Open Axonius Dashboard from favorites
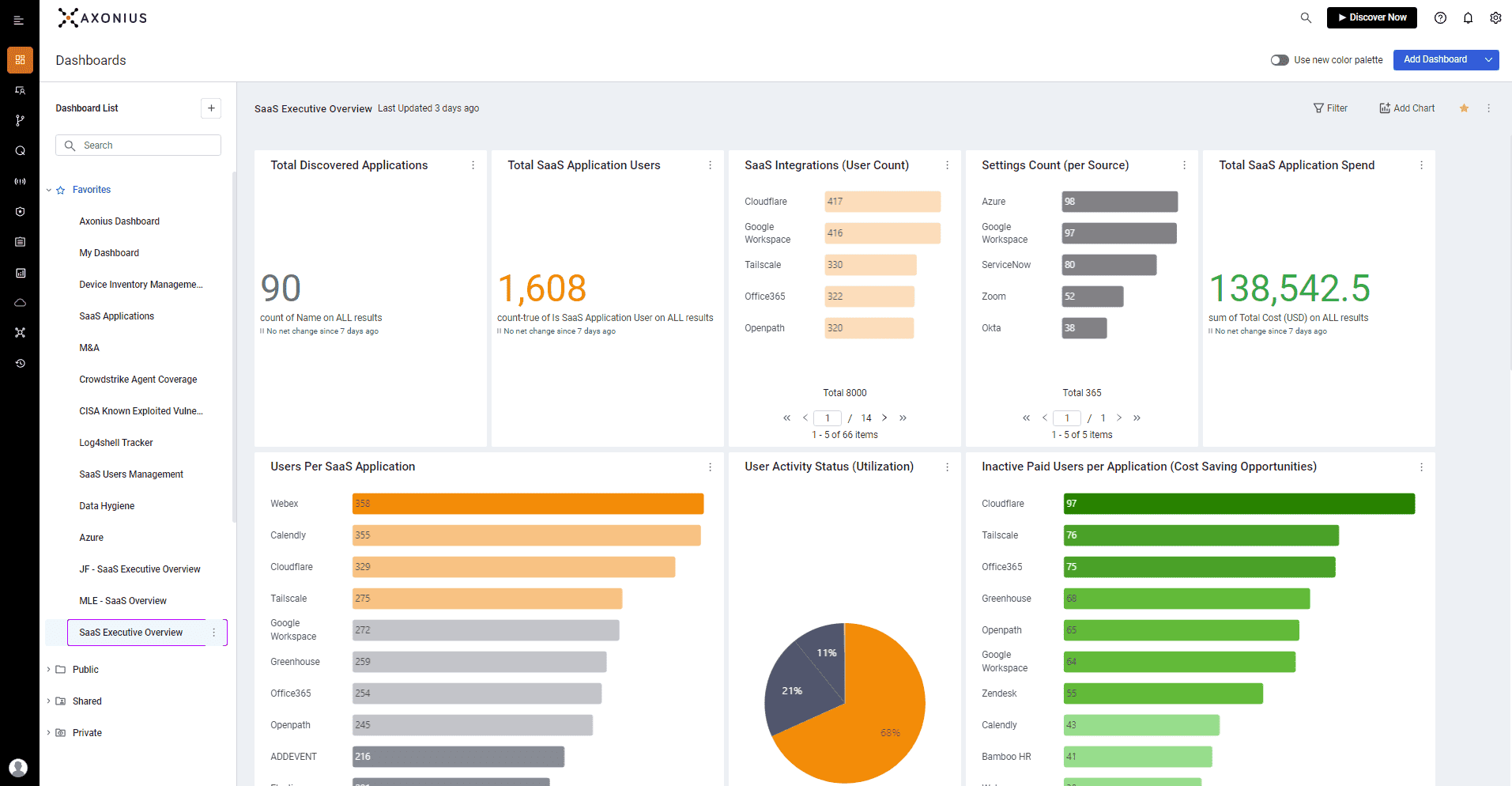The width and height of the screenshot is (1512, 786). point(119,221)
